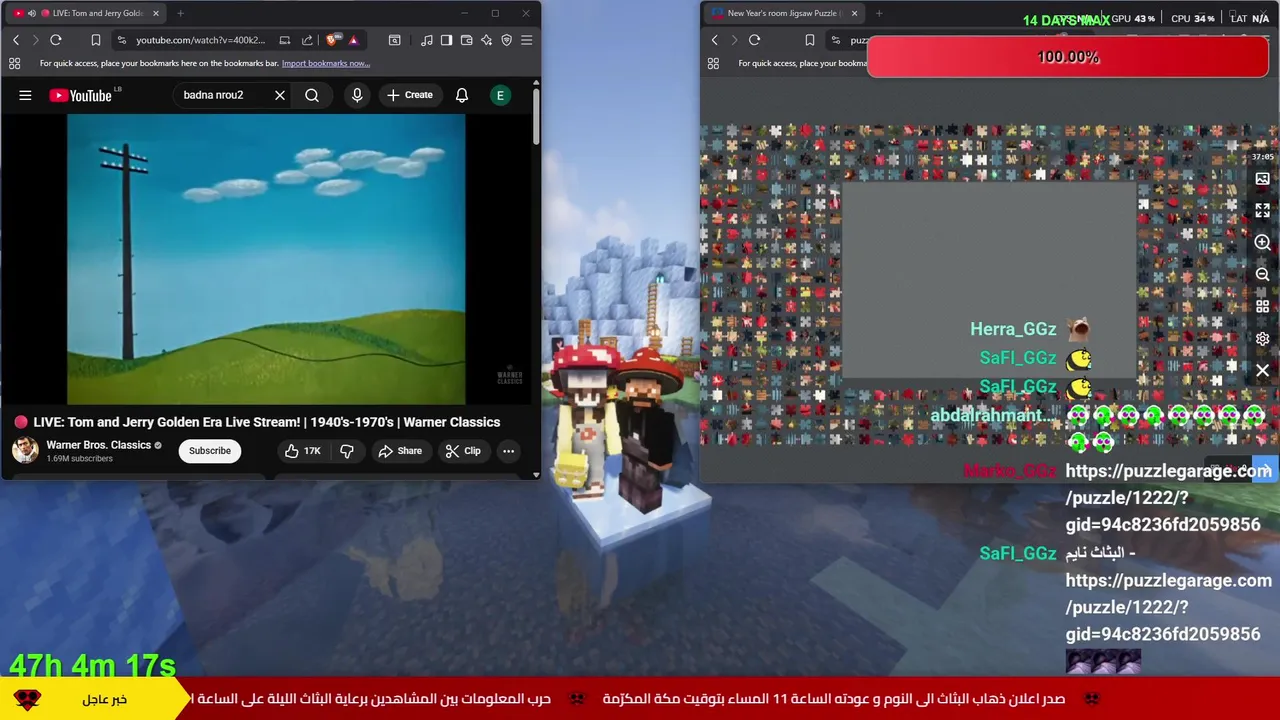
Task: Bookmark the YouTube page
Action: [96, 40]
